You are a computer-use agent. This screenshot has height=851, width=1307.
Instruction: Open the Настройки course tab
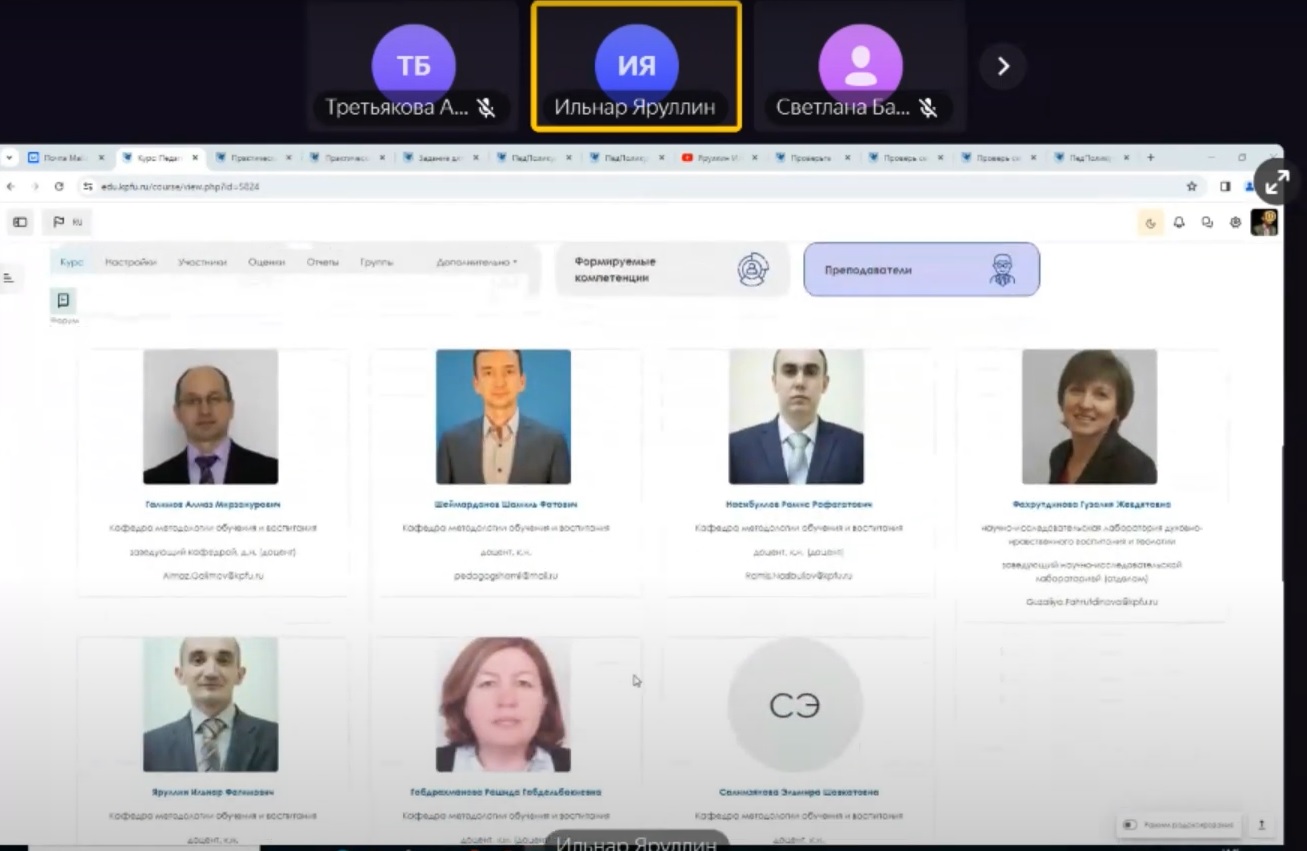click(130, 262)
